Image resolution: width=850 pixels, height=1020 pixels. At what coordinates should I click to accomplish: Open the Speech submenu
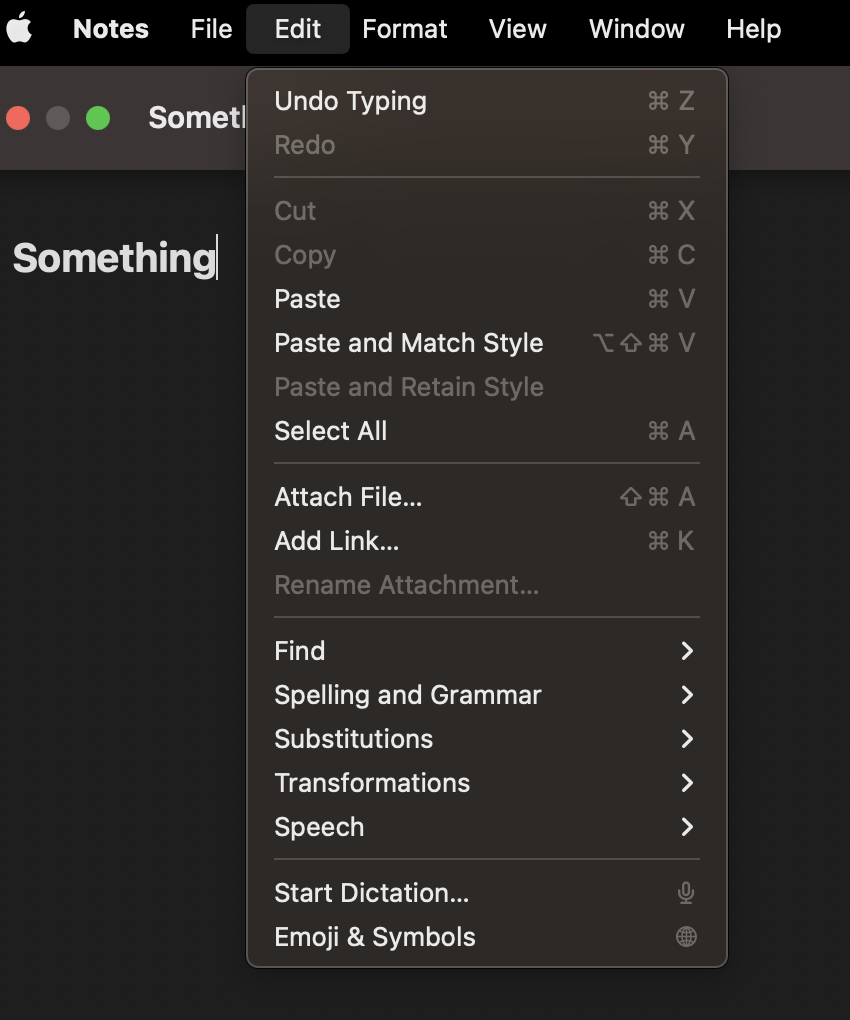click(x=319, y=827)
